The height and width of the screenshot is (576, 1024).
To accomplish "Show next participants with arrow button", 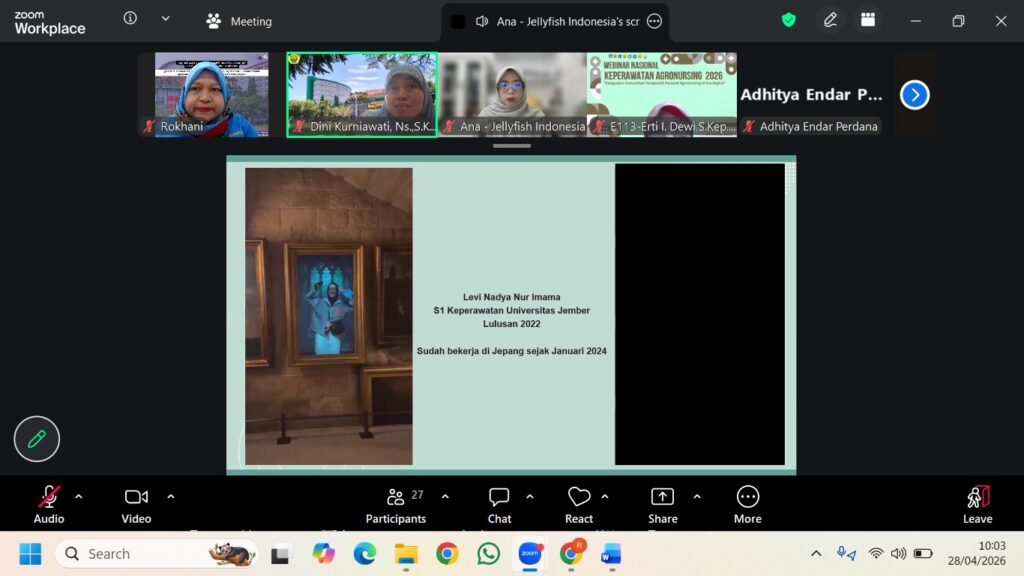I will coord(914,95).
